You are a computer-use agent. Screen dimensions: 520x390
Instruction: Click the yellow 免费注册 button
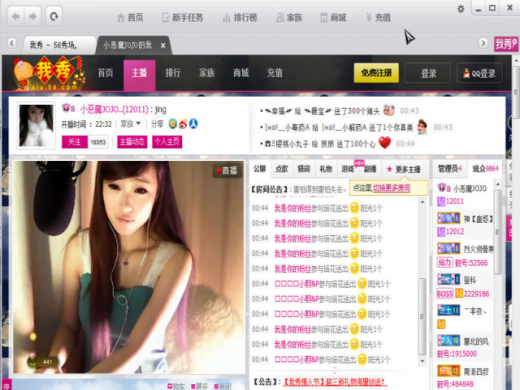coord(376,73)
